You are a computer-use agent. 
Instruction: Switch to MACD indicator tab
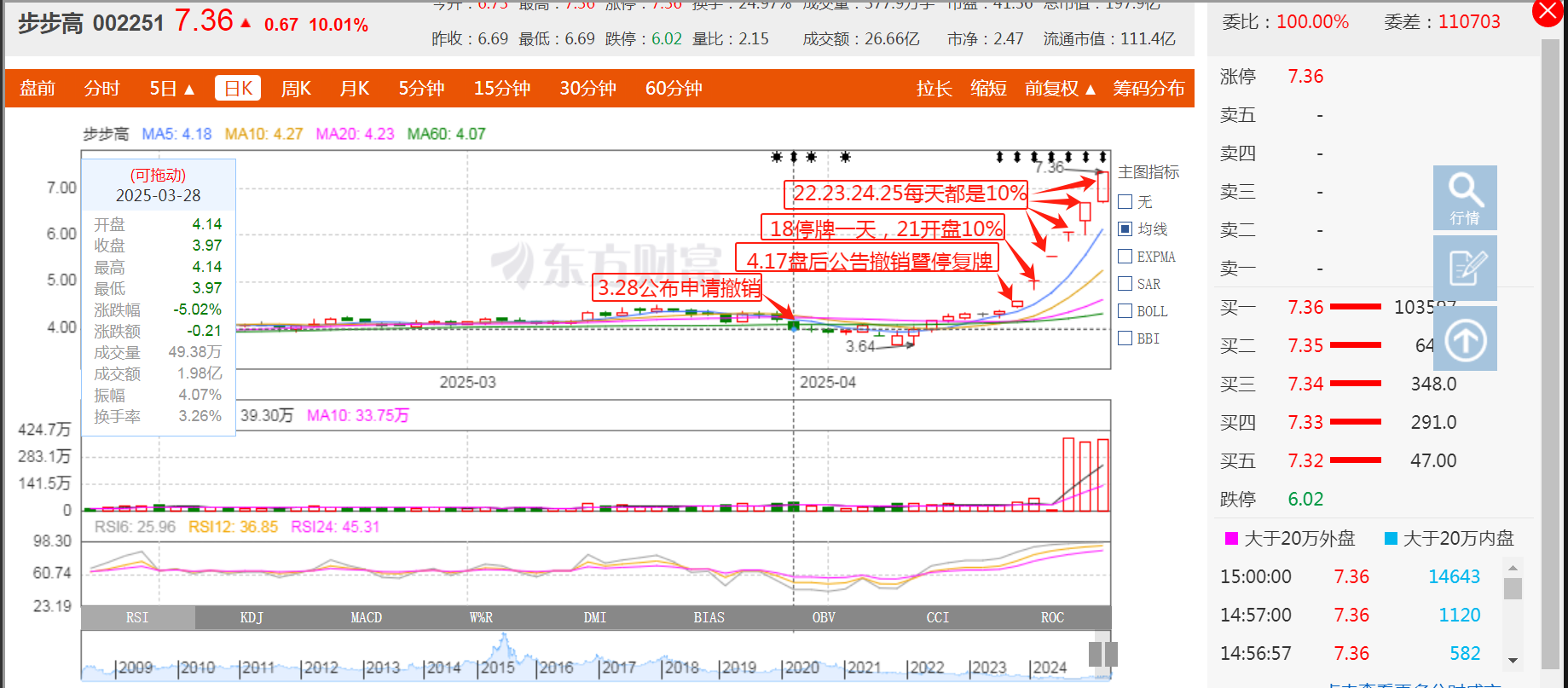click(367, 617)
